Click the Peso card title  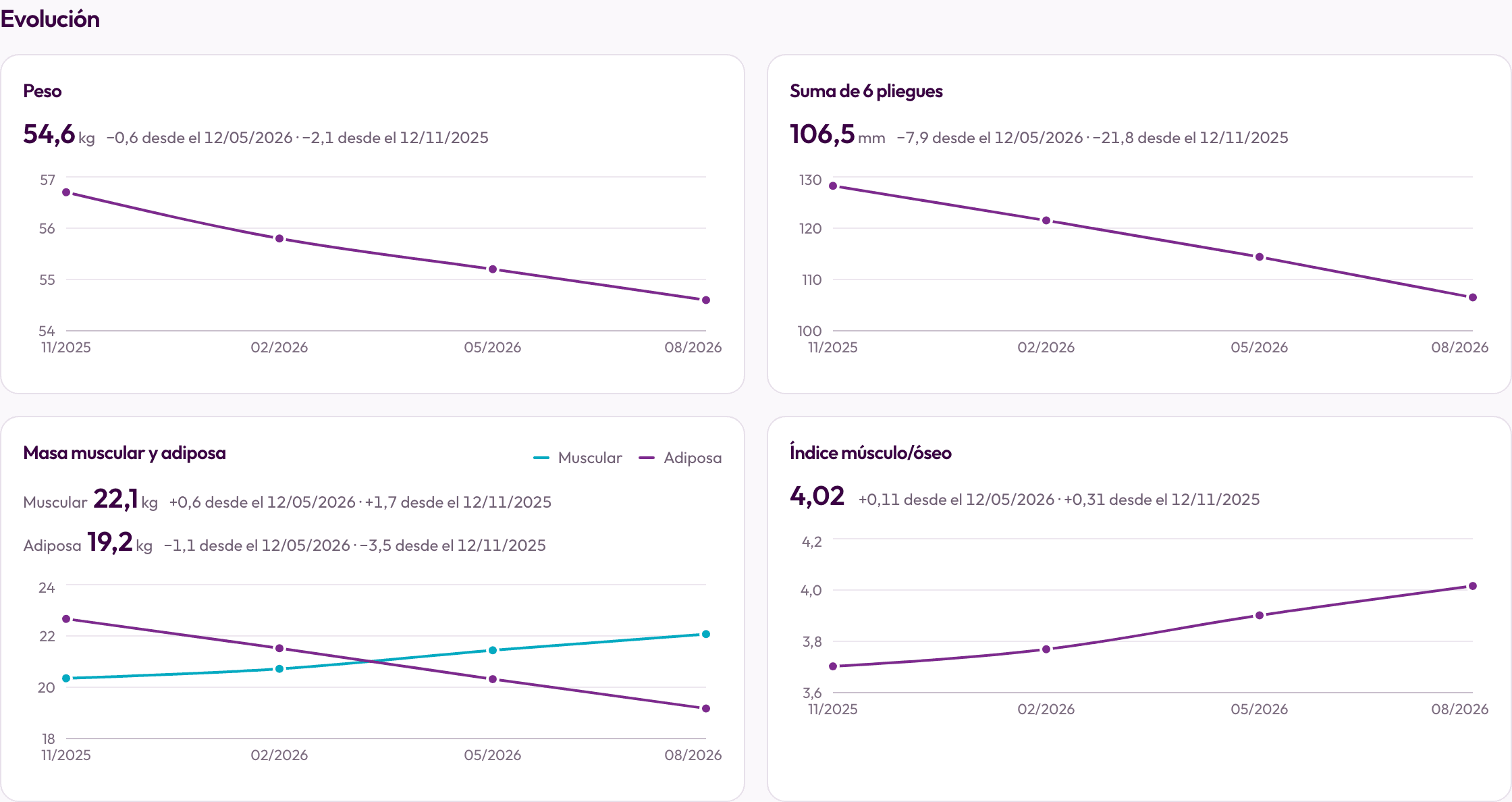point(43,91)
